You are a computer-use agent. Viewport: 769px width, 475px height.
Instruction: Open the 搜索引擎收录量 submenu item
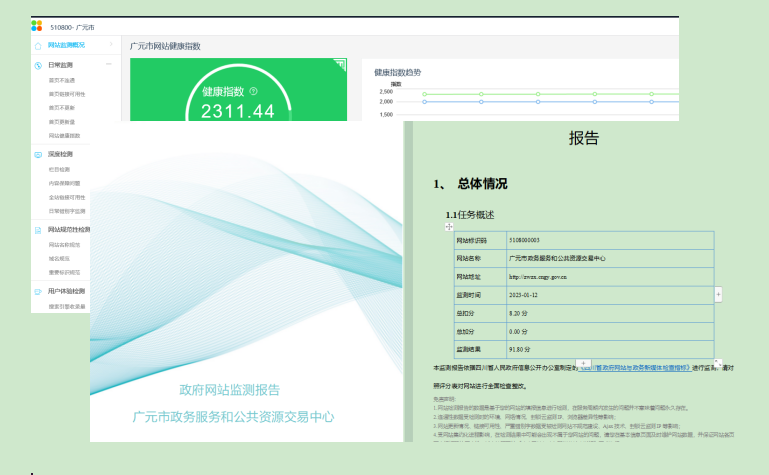[x=67, y=307]
